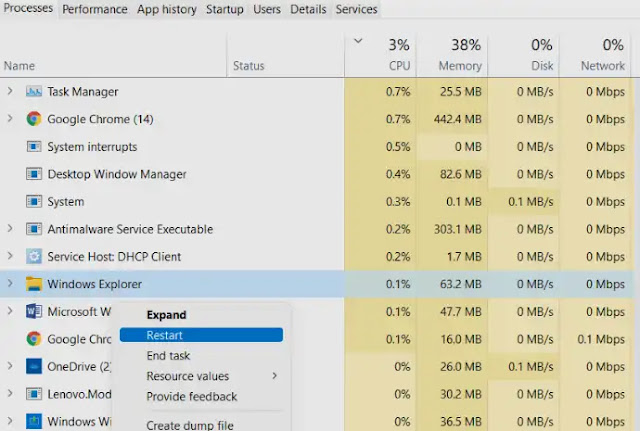
Task: Select the Antimalware Service Executable name
Action: 130,229
